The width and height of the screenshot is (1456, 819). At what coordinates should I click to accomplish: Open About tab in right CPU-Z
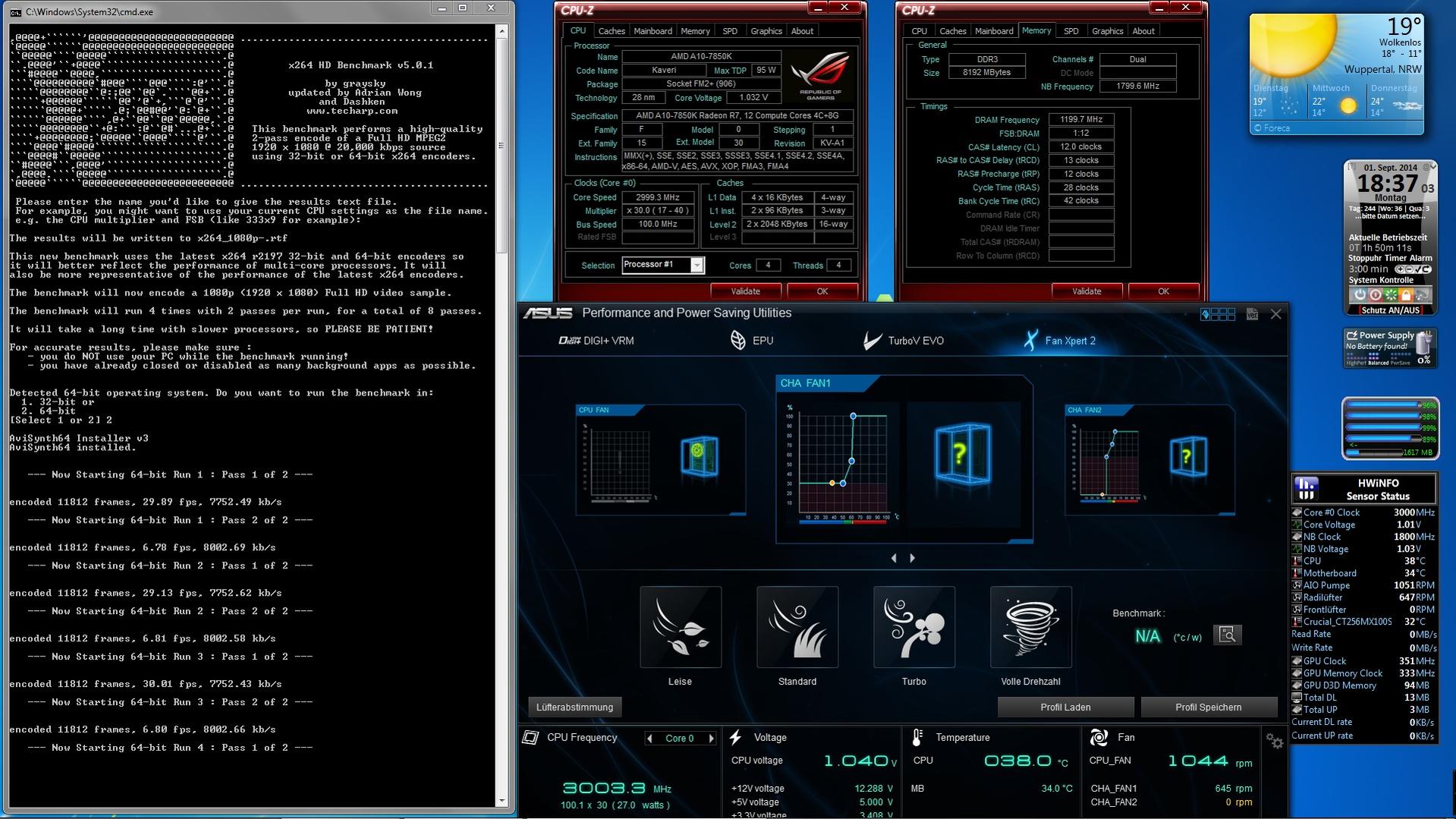pos(1143,31)
